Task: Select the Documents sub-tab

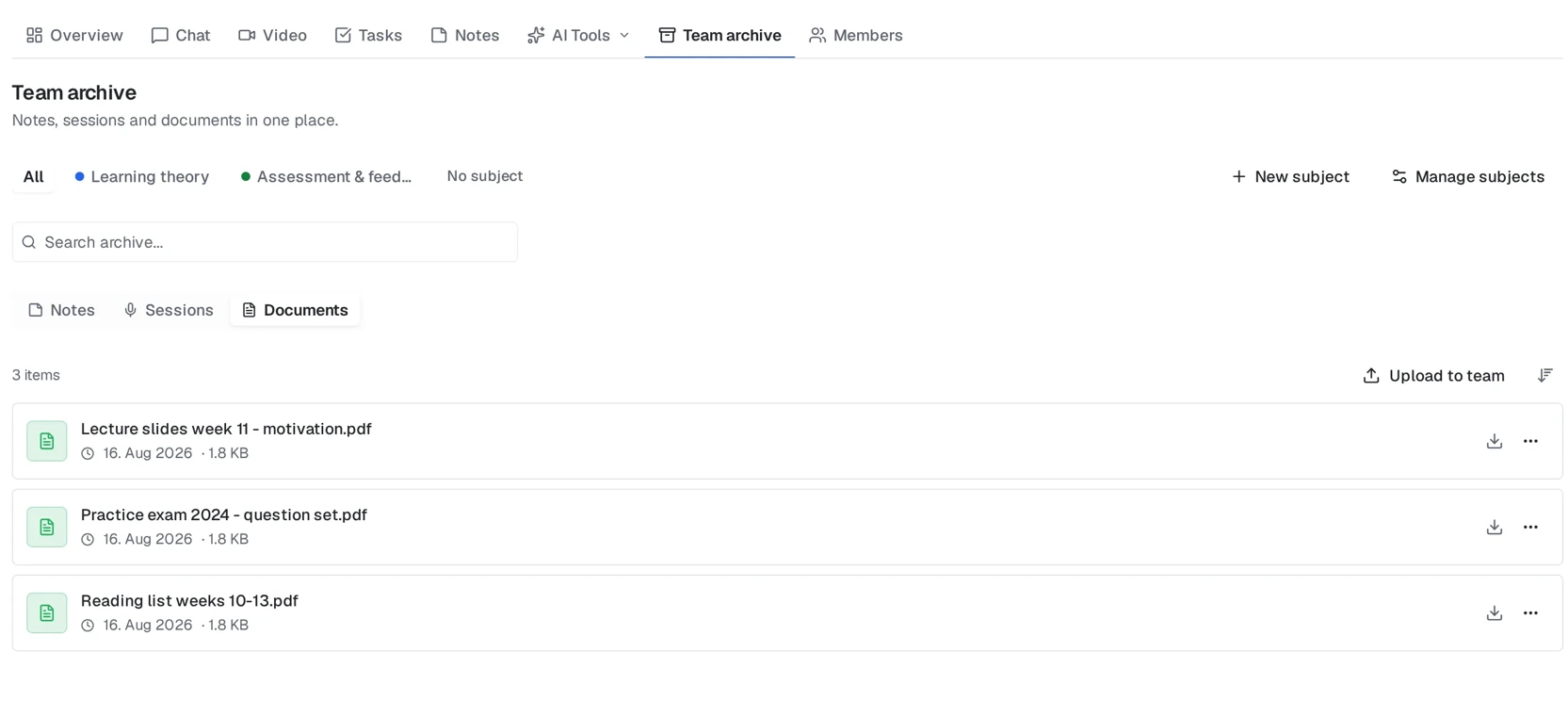Action: [x=295, y=310]
